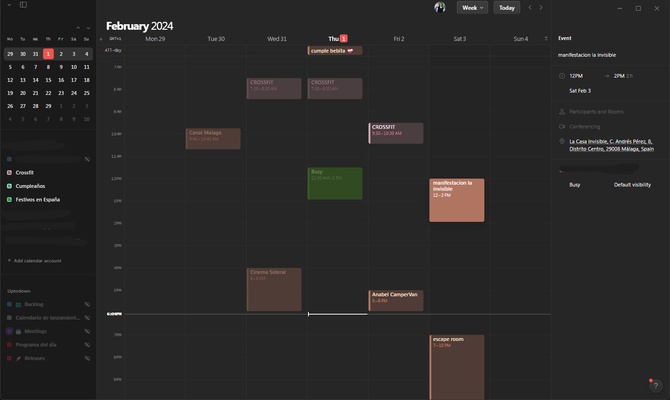Unhide the blurred calendar above Crossfit
The height and width of the screenshot is (400, 670).
tap(87, 159)
